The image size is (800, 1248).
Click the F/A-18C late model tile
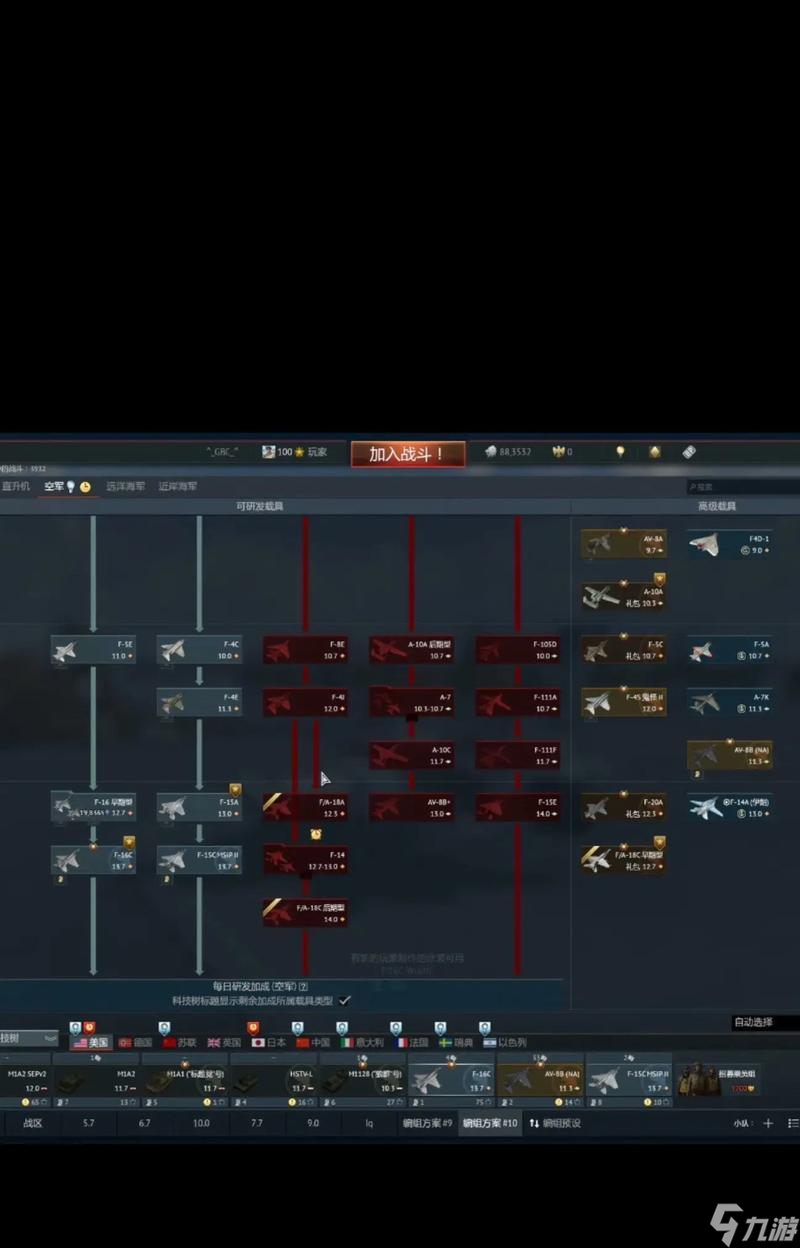305,912
